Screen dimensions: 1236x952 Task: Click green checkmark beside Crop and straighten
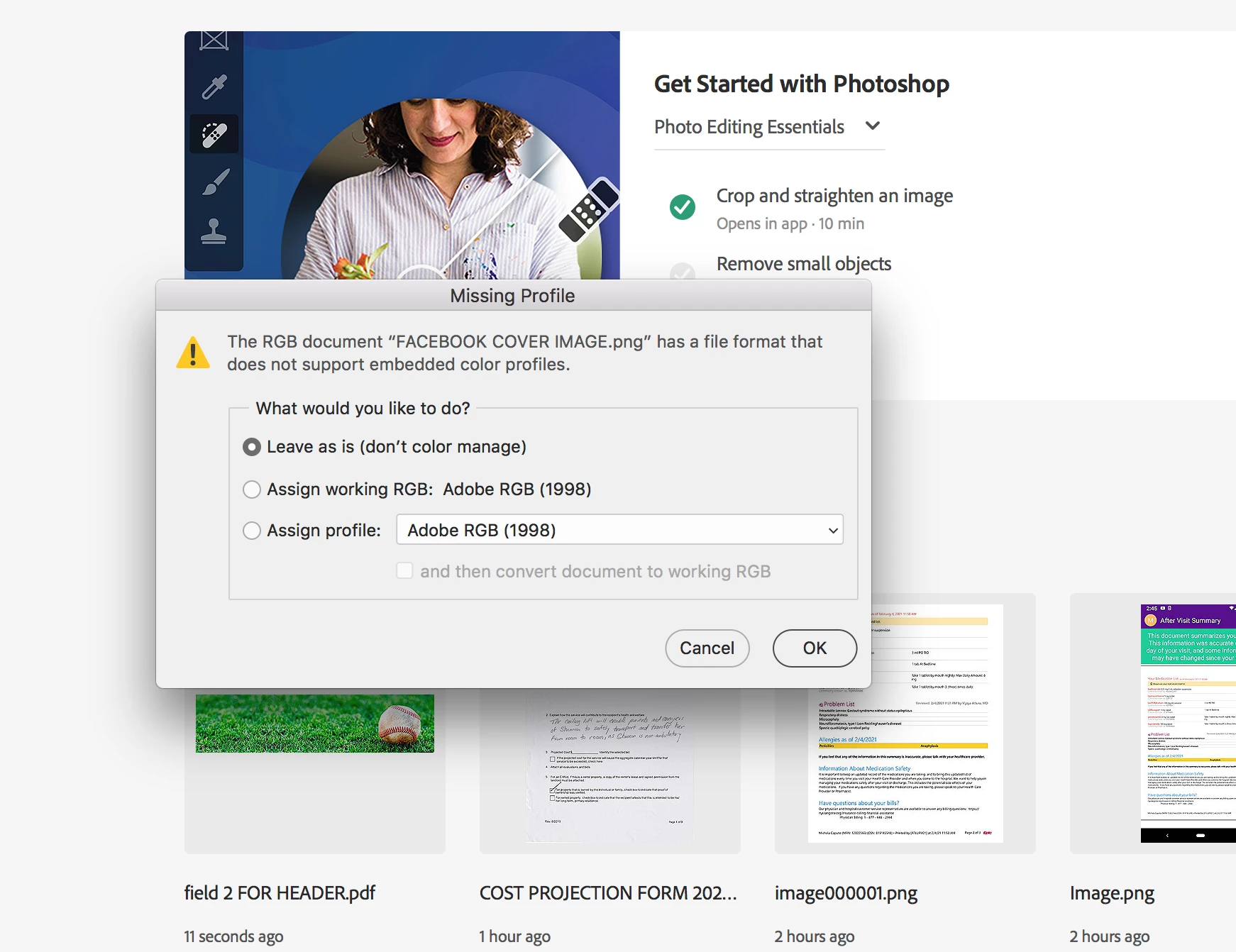(x=683, y=207)
